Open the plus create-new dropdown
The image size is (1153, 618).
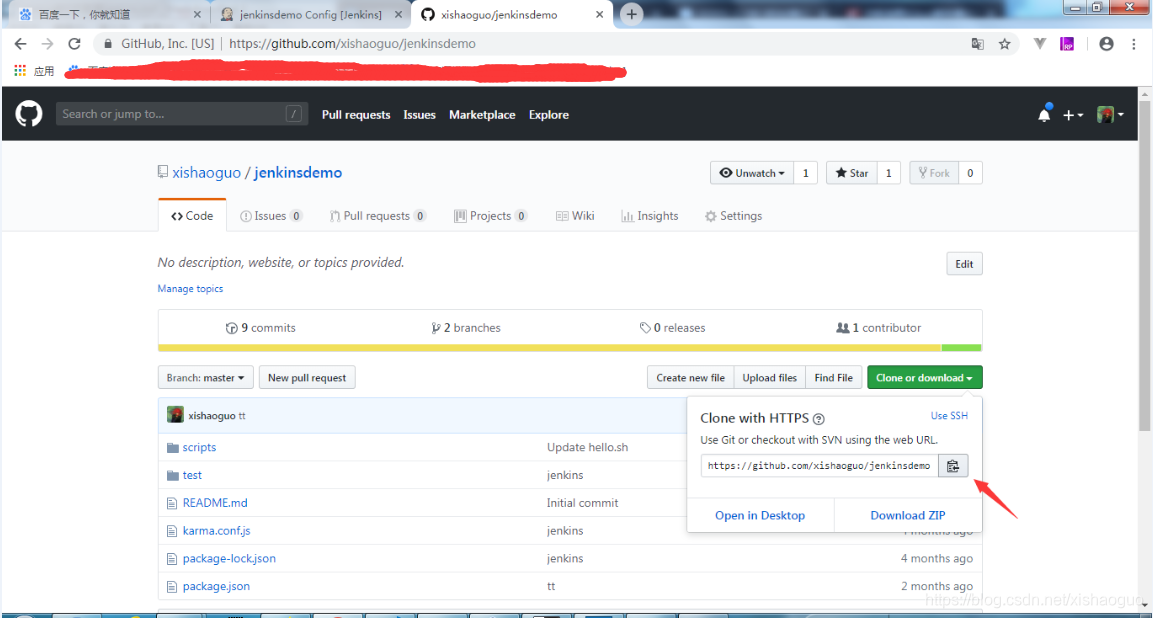pyautogui.click(x=1073, y=115)
